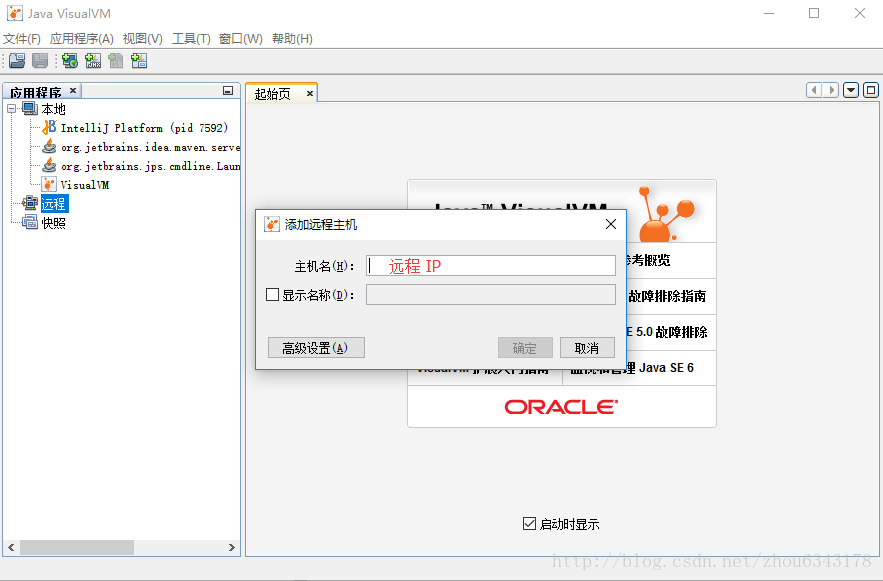
Task: Open the 5.0 故障排除 link
Action: click(667, 332)
